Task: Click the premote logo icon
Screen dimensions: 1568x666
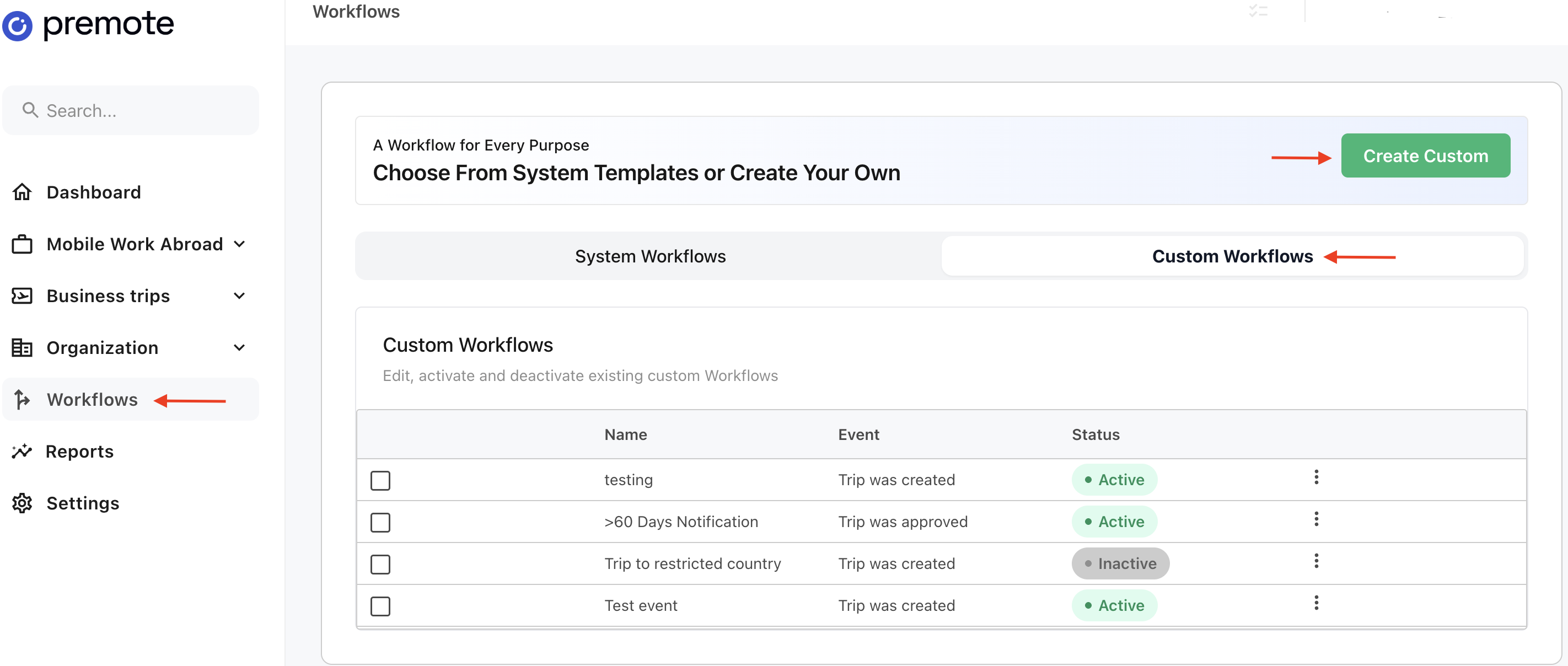Action: pos(18,25)
